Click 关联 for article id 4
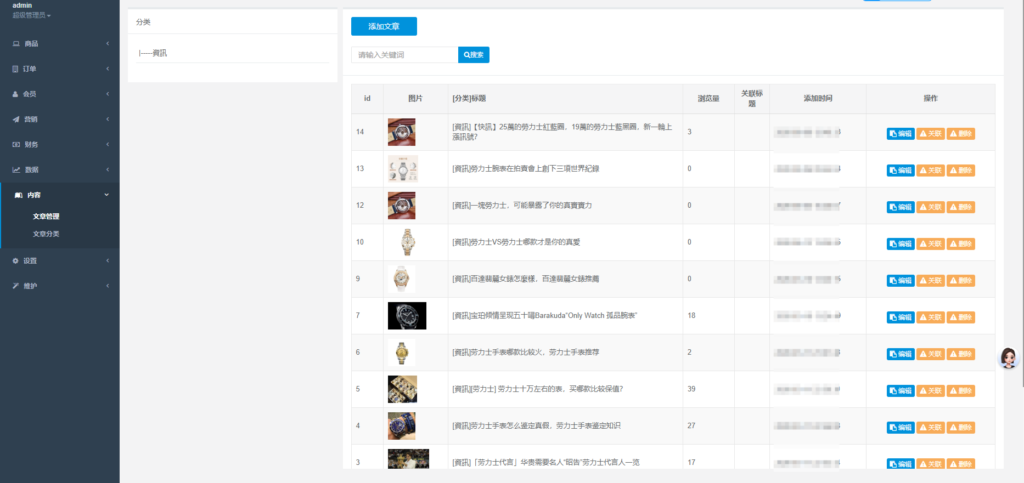The width and height of the screenshot is (1024, 483). point(931,428)
